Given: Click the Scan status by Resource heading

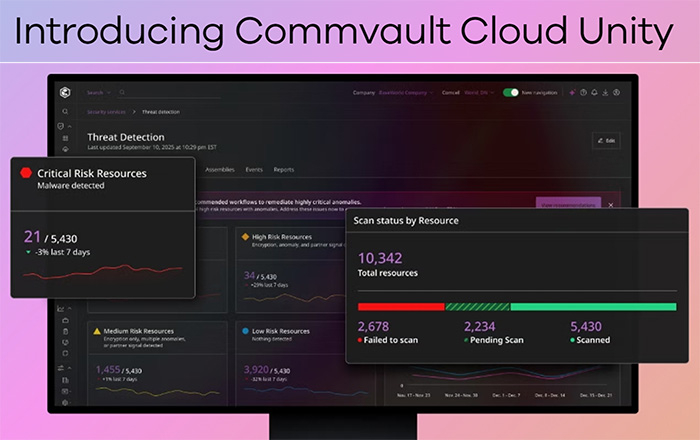Looking at the screenshot, I should pos(406,220).
